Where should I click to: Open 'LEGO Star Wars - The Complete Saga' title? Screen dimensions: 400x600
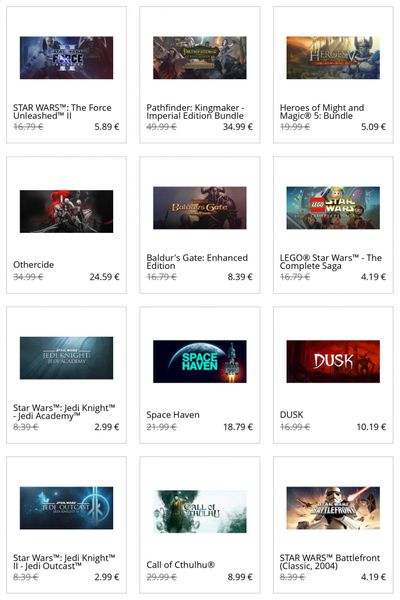[x=331, y=262]
